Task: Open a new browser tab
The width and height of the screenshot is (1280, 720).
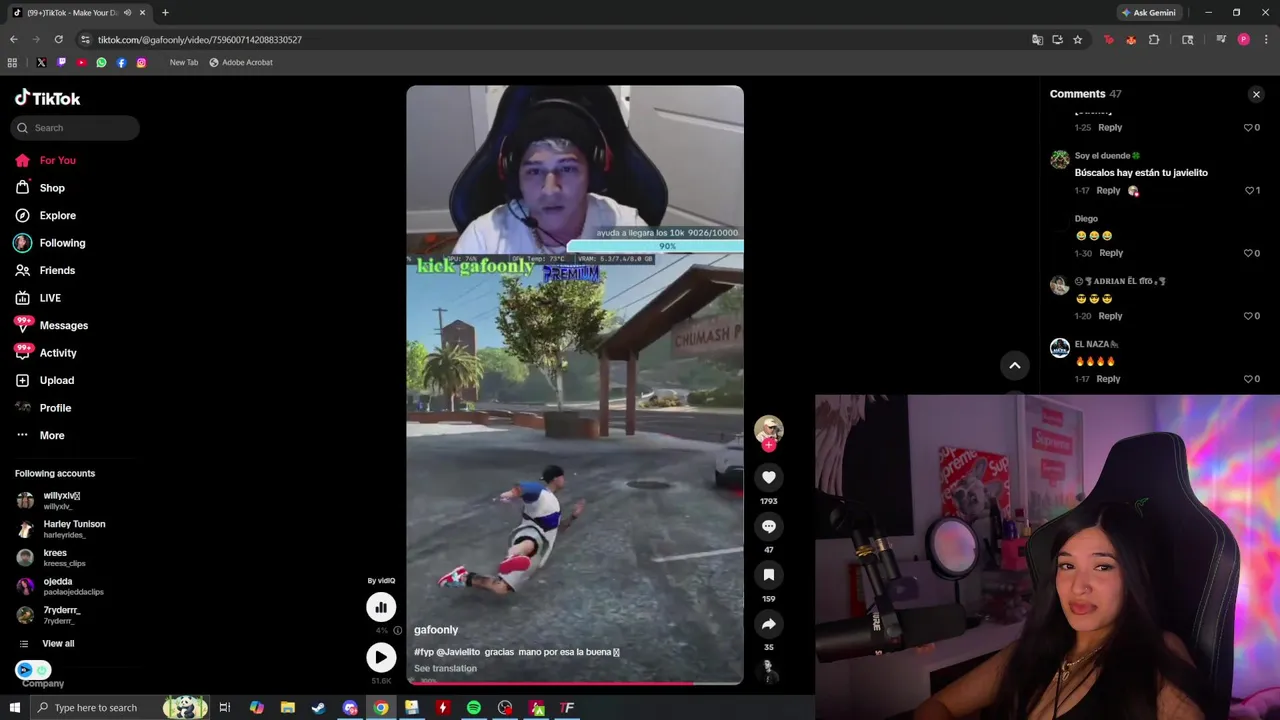Action: click(165, 13)
